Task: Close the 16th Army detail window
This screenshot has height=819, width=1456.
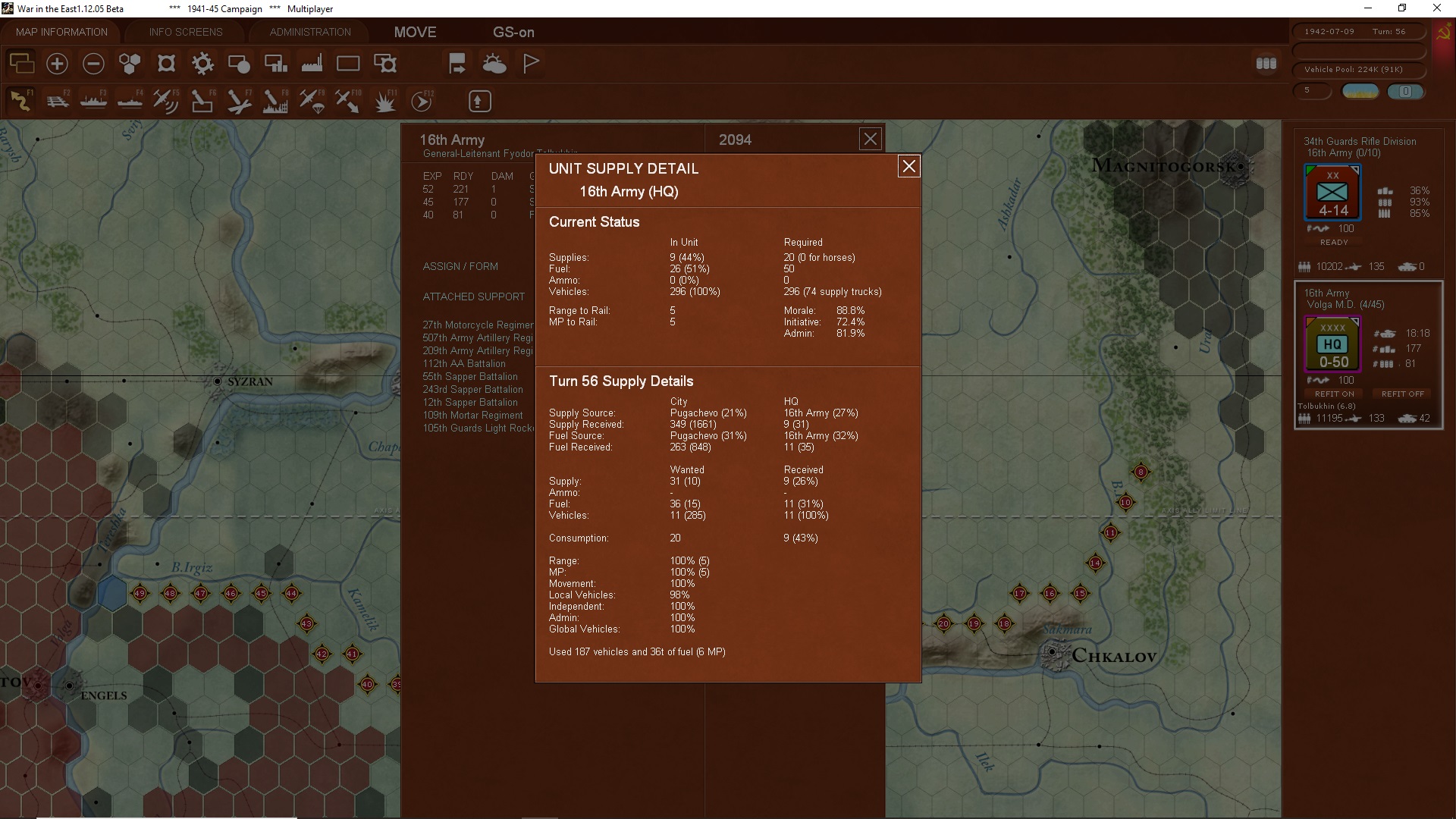Action: tap(870, 139)
